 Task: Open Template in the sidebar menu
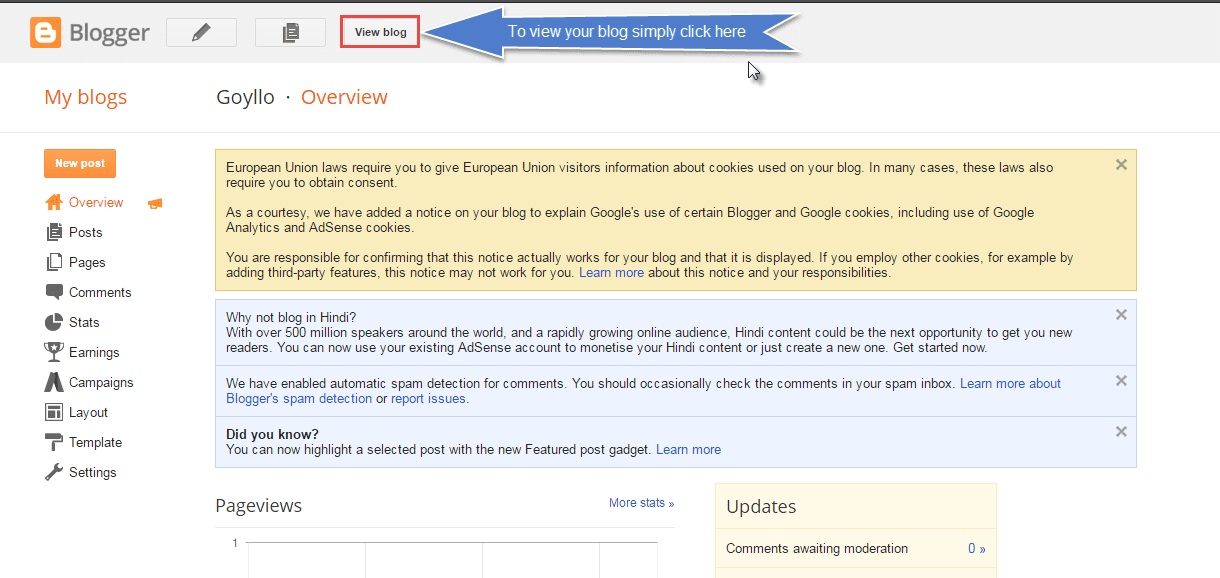pos(95,442)
